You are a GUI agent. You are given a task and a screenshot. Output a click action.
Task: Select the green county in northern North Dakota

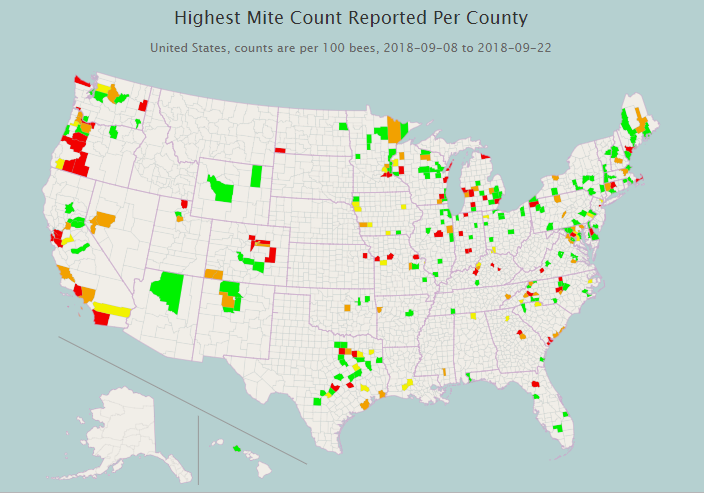[x=343, y=127]
